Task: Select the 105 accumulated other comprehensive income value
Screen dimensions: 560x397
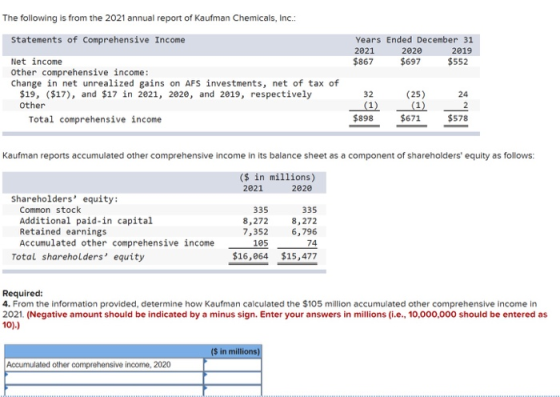Action: coord(261,243)
